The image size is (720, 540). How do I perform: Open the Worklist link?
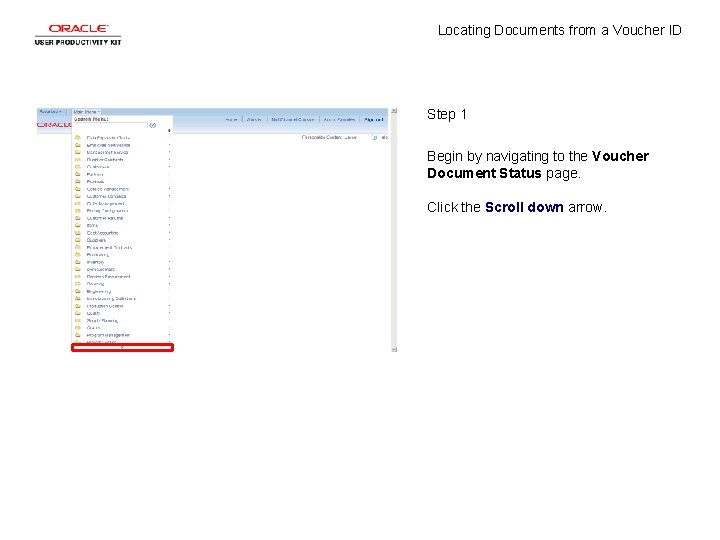click(x=254, y=119)
